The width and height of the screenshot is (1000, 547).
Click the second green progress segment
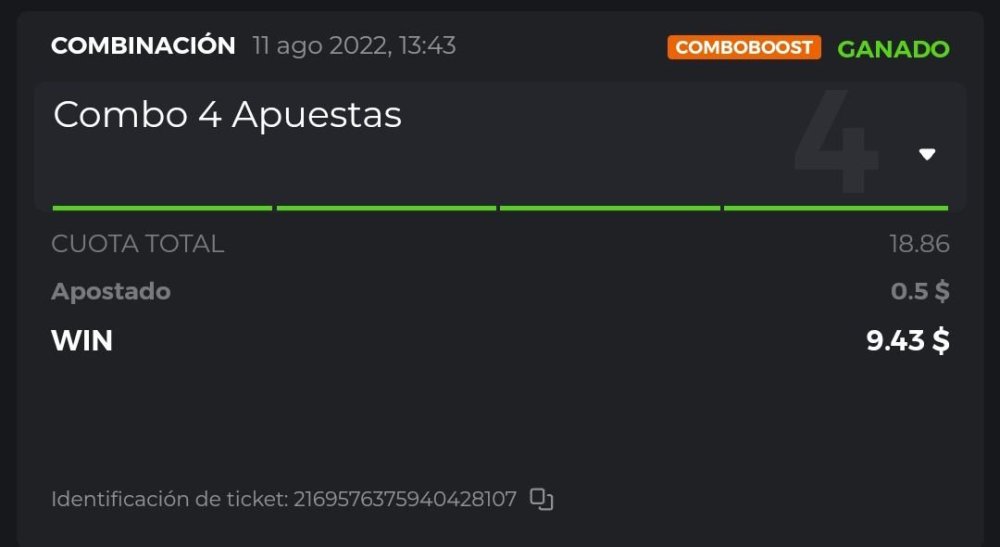[x=386, y=208]
